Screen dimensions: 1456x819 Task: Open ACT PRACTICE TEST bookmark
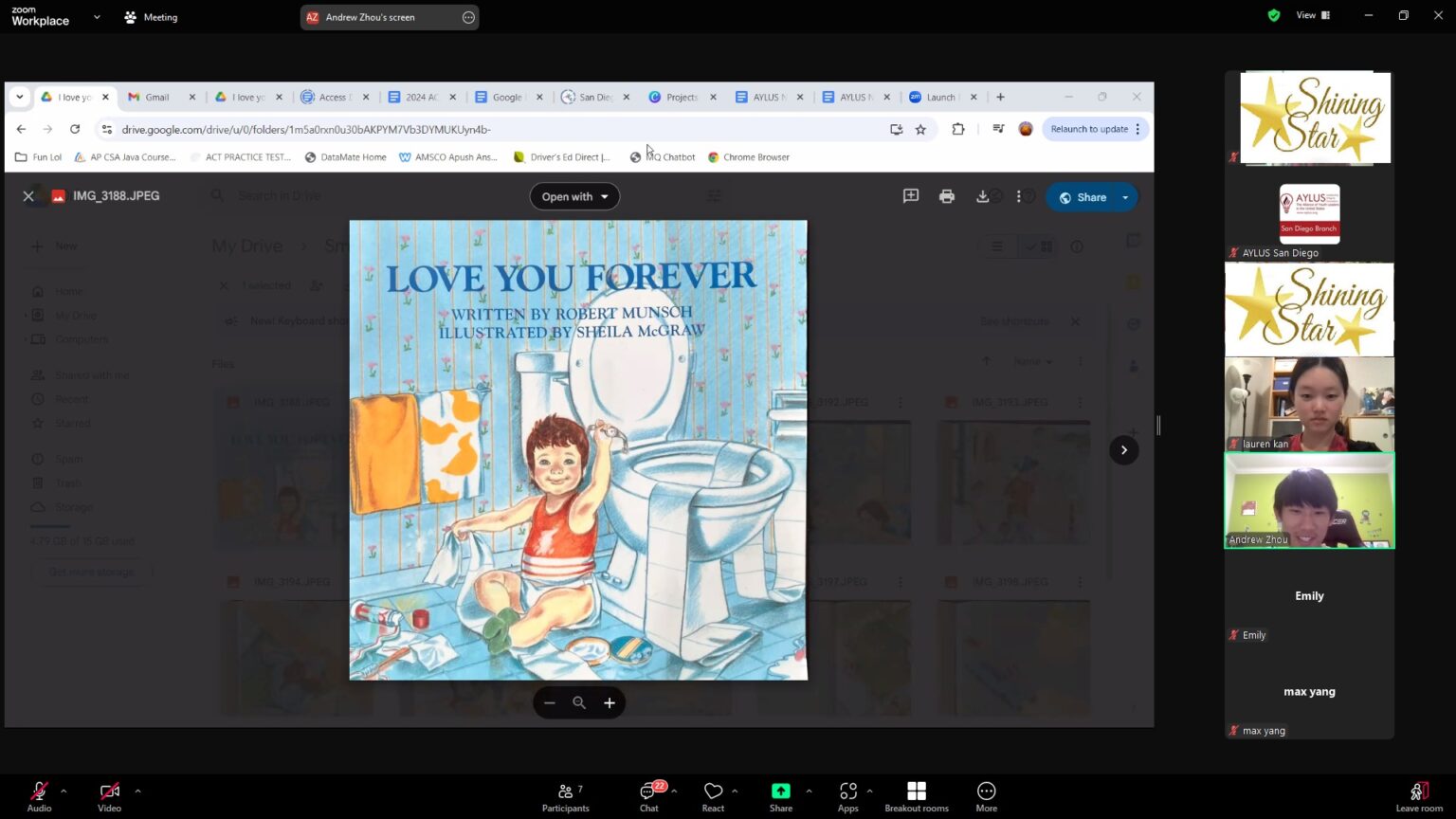click(x=241, y=157)
